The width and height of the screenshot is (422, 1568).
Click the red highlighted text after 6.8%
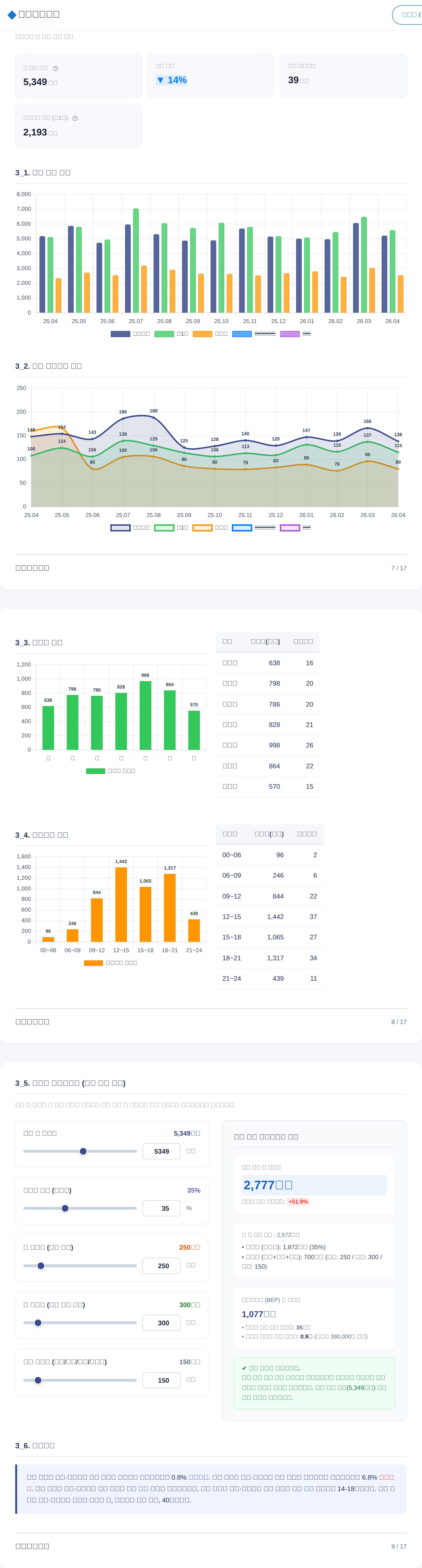click(386, 1477)
